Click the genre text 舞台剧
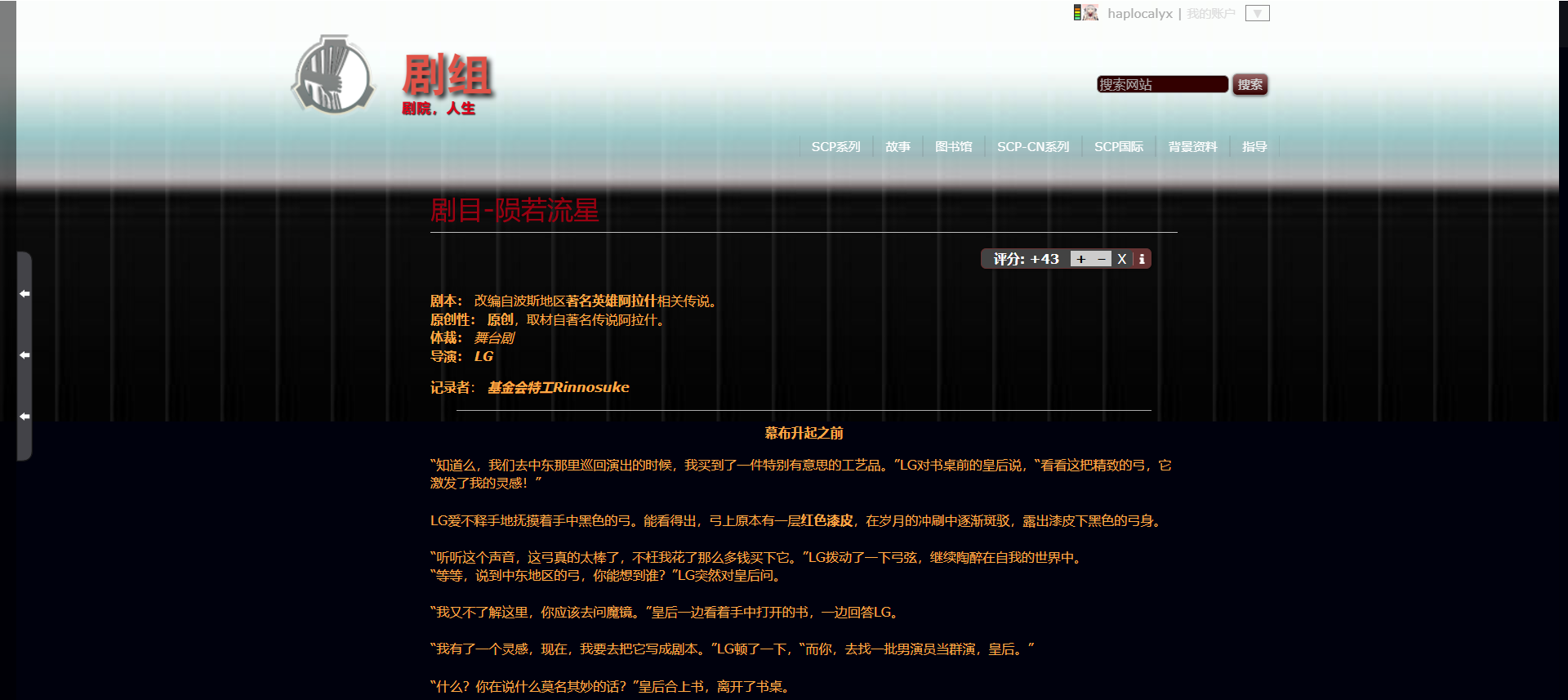Screen dimensions: 1568x700 [494, 338]
